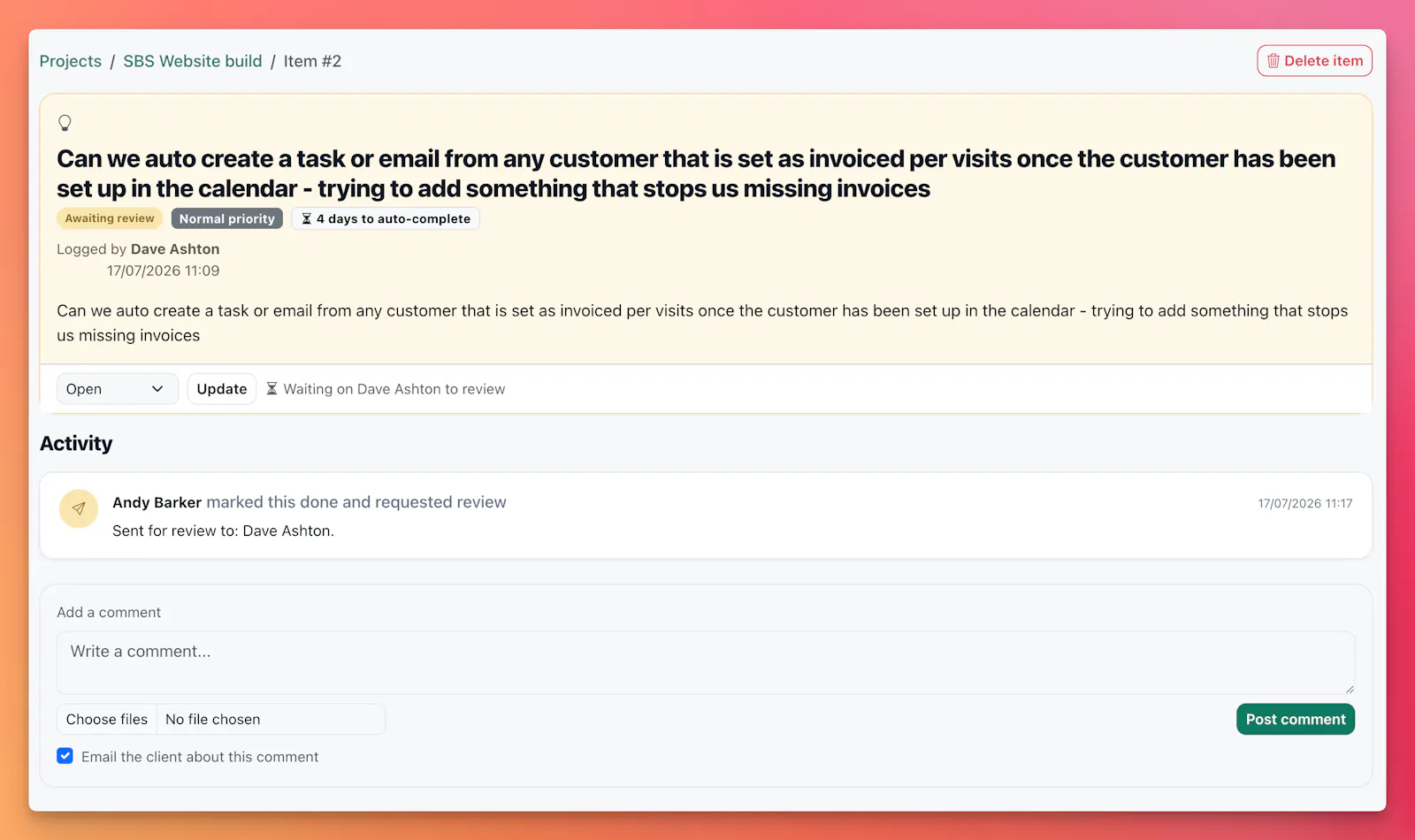
Task: Click the lightbulb idea icon above title
Action: click(65, 123)
